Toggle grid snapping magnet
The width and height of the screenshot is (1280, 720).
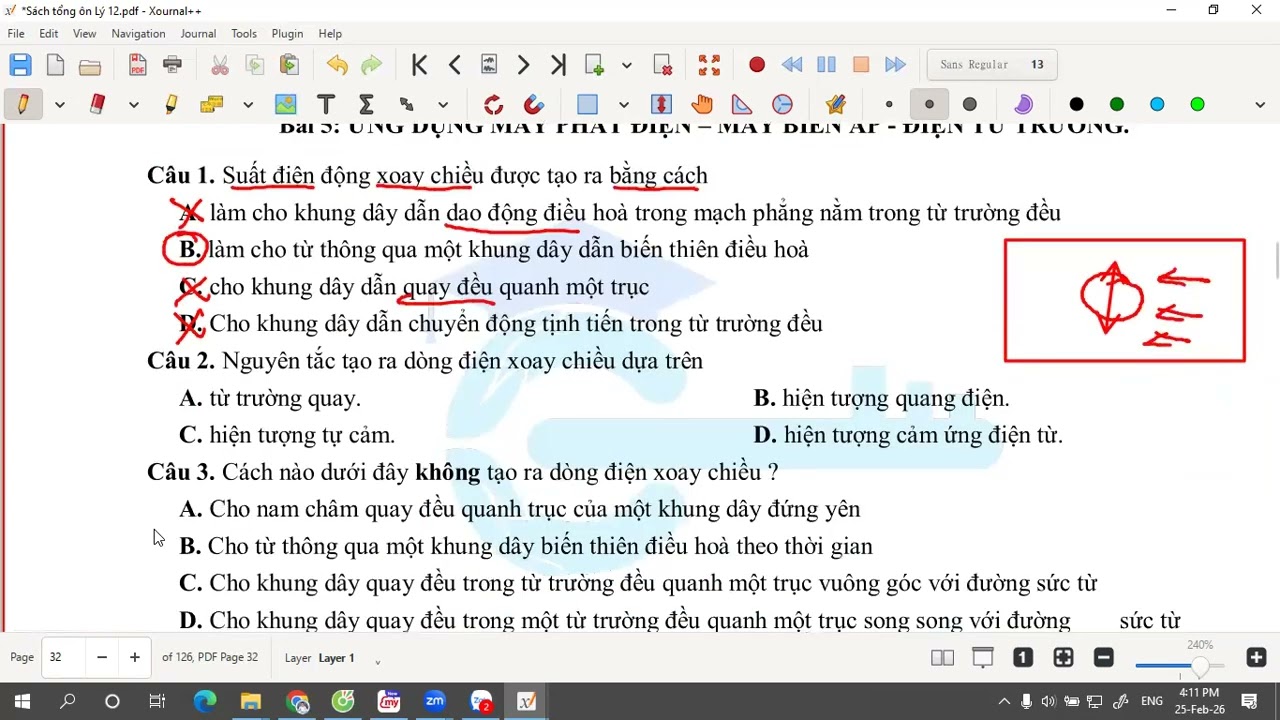[x=534, y=104]
